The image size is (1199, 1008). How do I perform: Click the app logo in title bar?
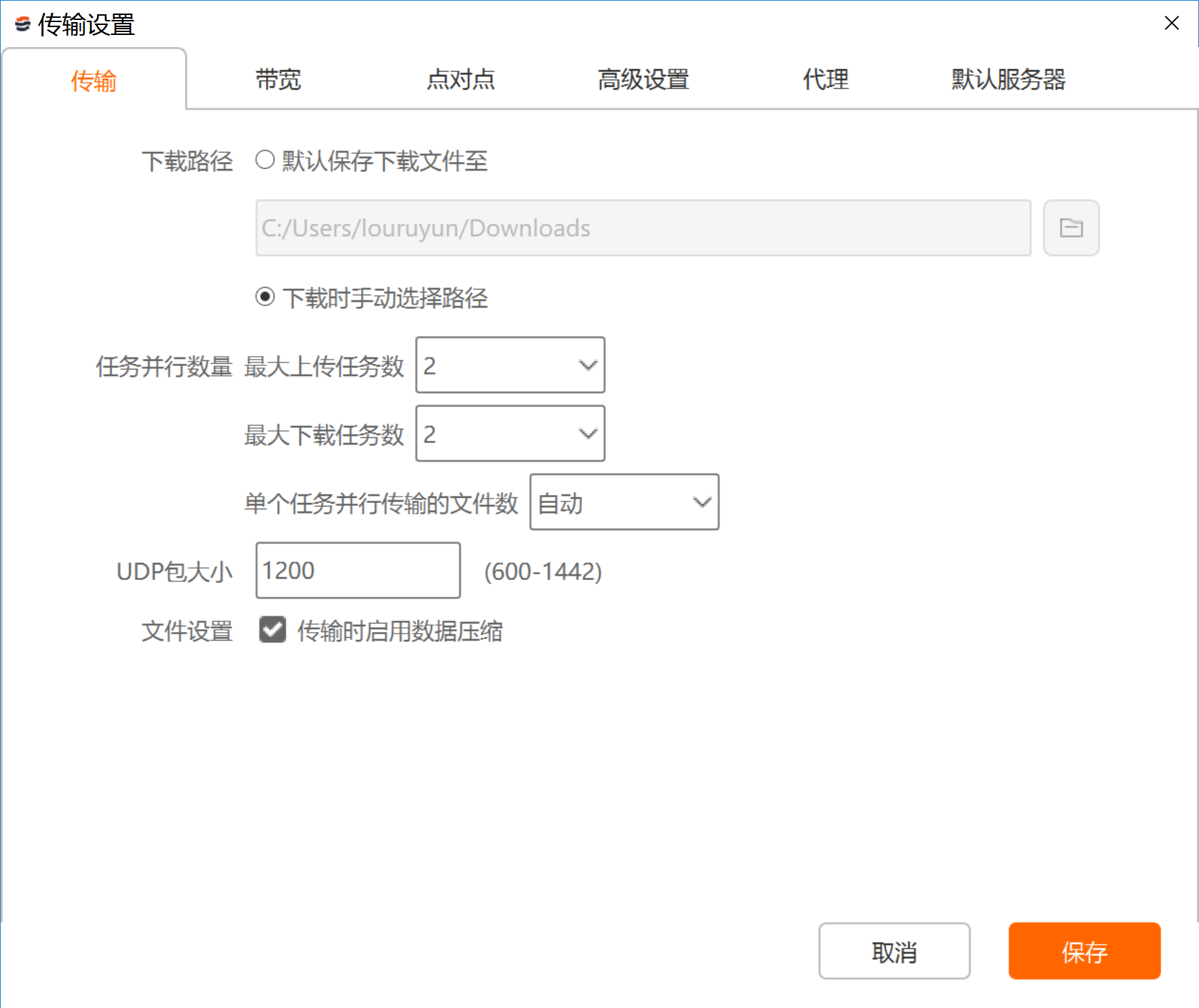[x=22, y=24]
